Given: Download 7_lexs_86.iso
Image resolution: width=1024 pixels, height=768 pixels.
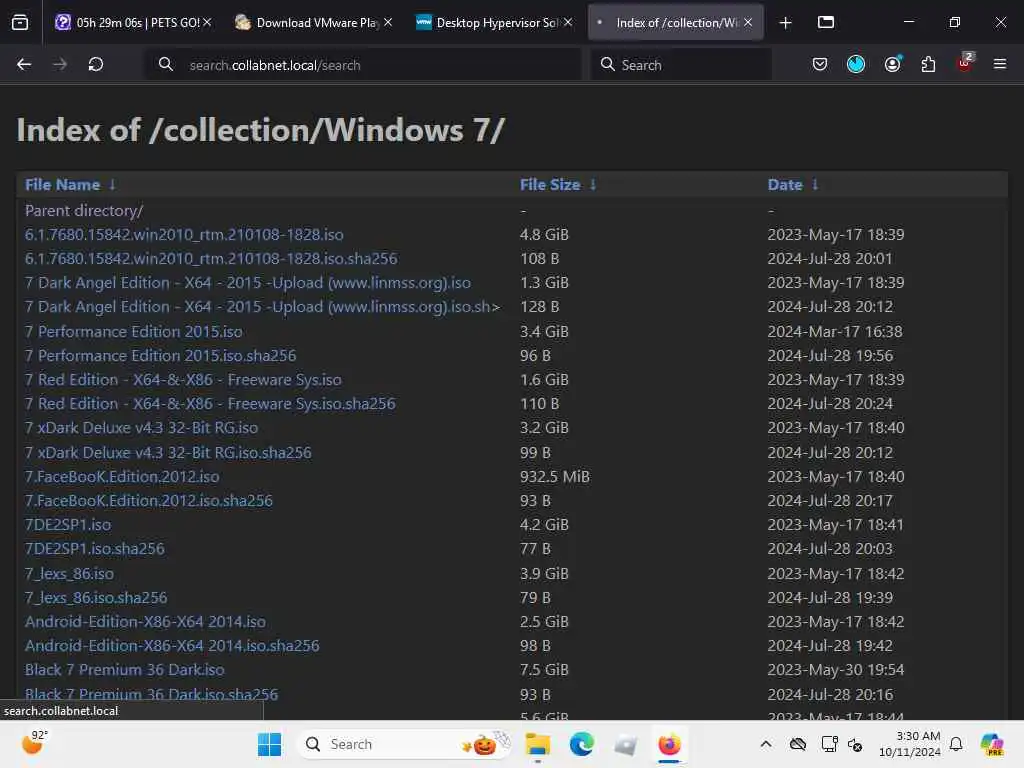Looking at the screenshot, I should [69, 574].
